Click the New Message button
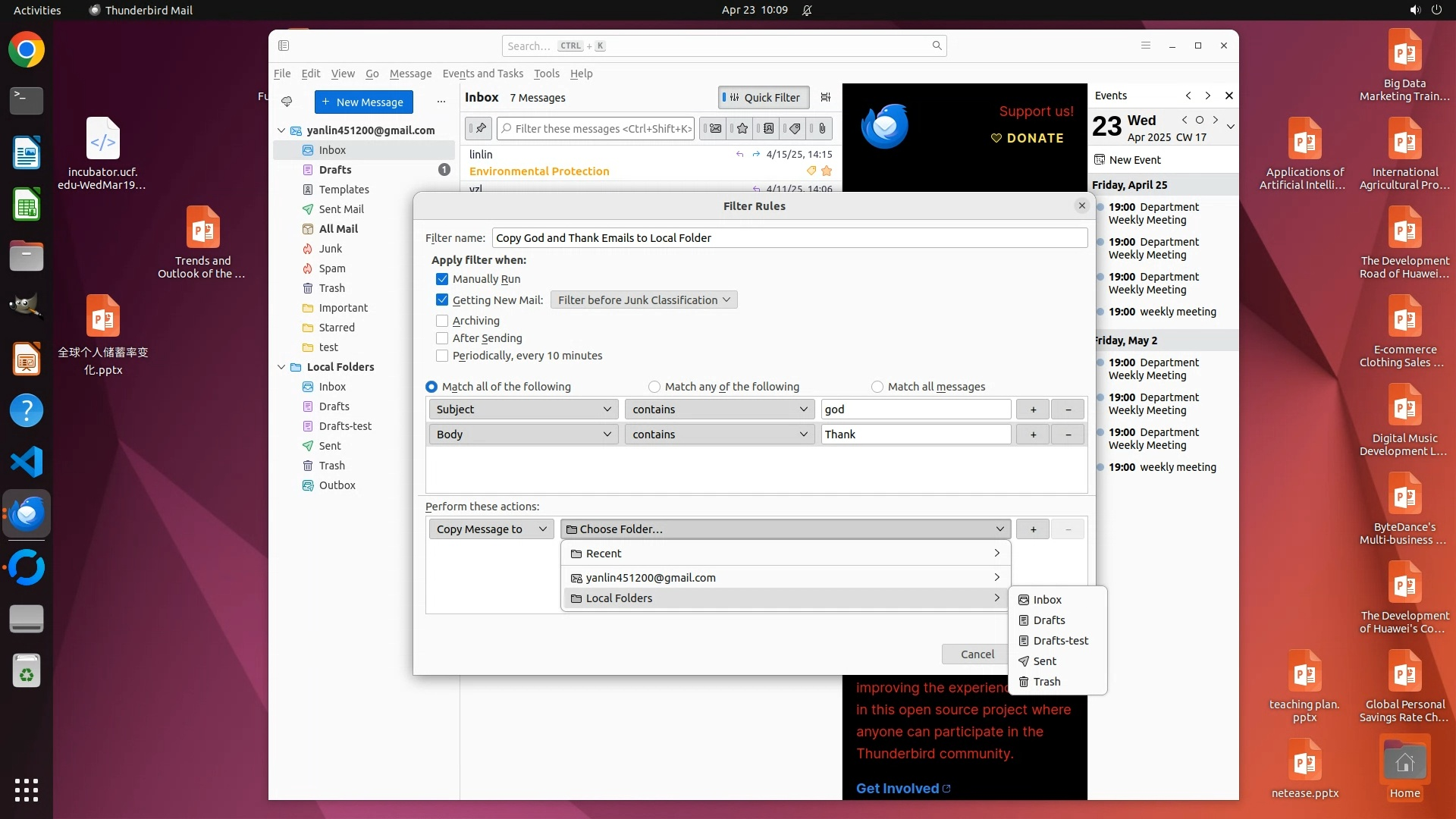This screenshot has height=819, width=1456. (x=363, y=102)
